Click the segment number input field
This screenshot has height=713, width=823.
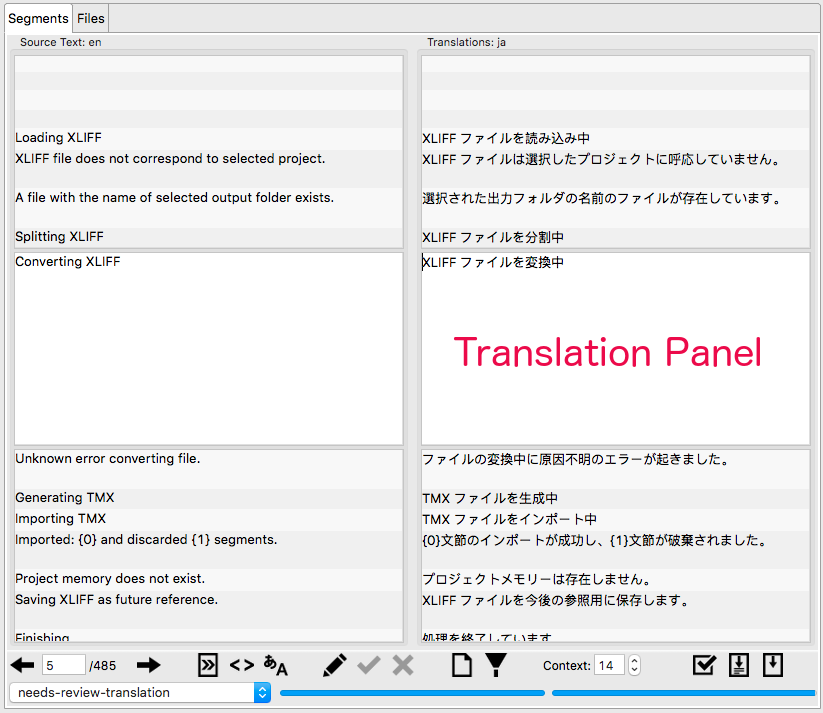tap(63, 665)
